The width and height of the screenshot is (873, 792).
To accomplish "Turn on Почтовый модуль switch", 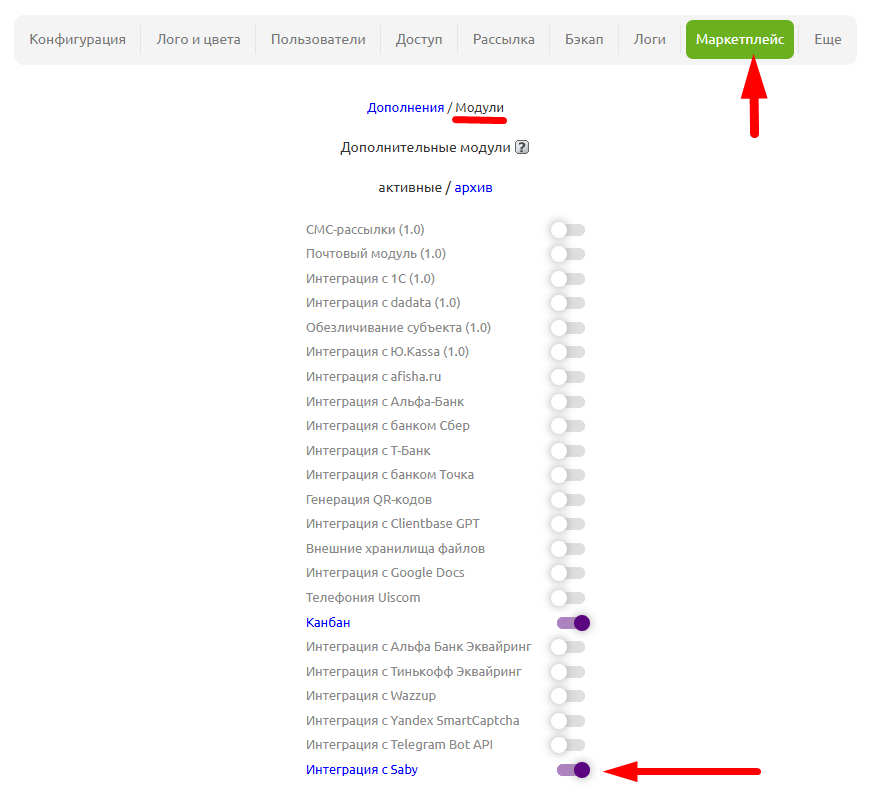I will coord(567,254).
